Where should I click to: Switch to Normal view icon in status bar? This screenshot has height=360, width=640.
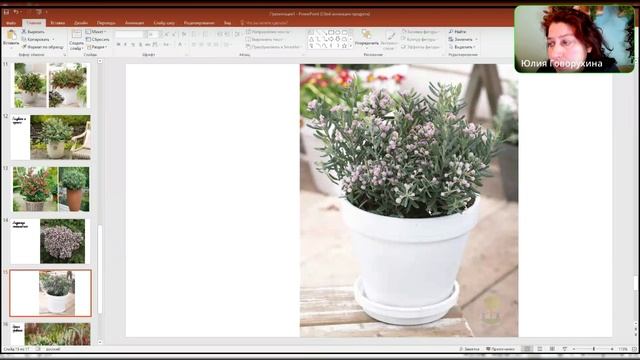(527, 349)
